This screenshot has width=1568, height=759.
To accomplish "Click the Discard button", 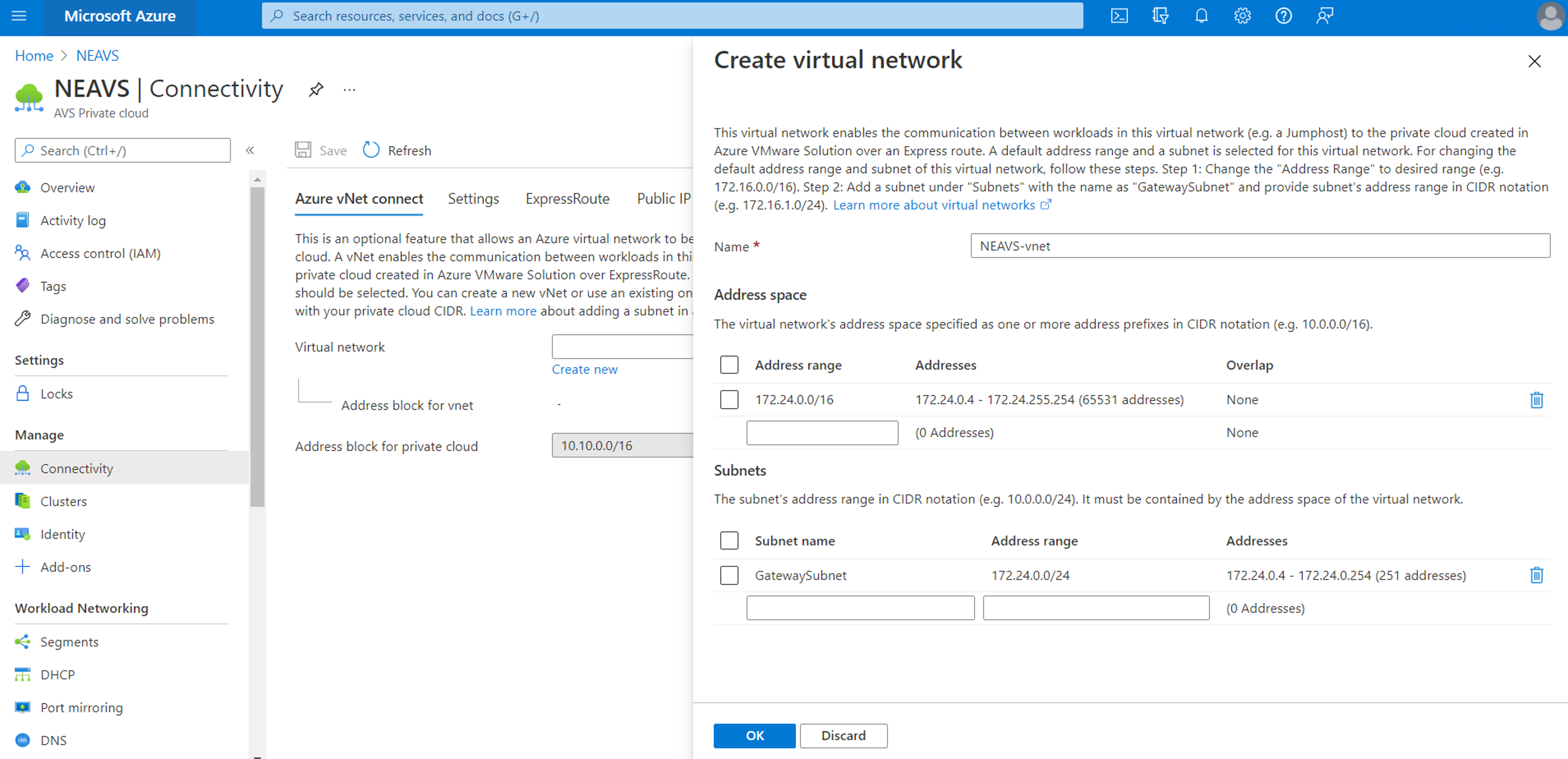I will pyautogui.click(x=843, y=735).
